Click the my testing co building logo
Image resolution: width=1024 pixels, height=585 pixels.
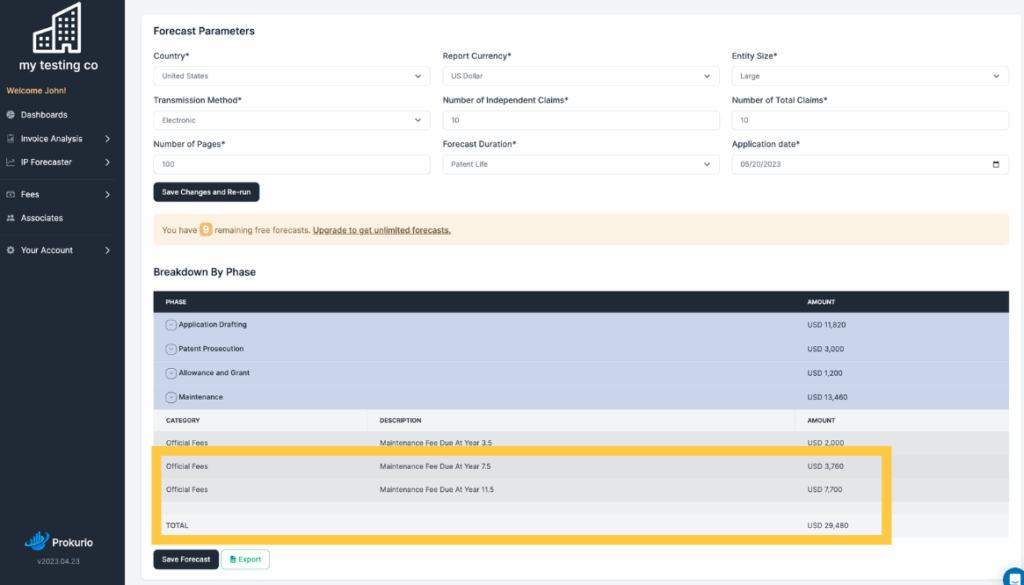click(x=58, y=29)
